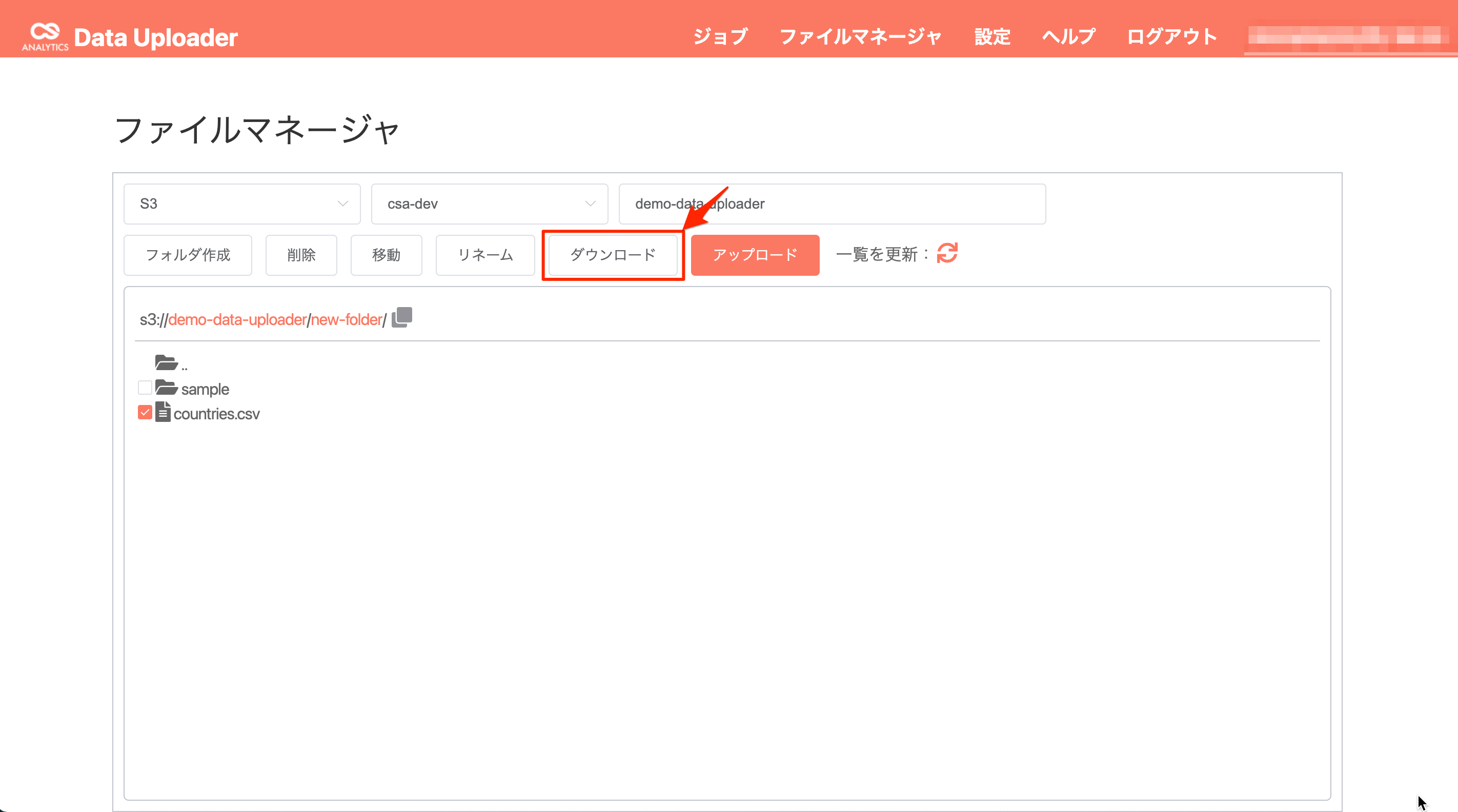
Task: Open the 設定 menu item
Action: coord(992,36)
